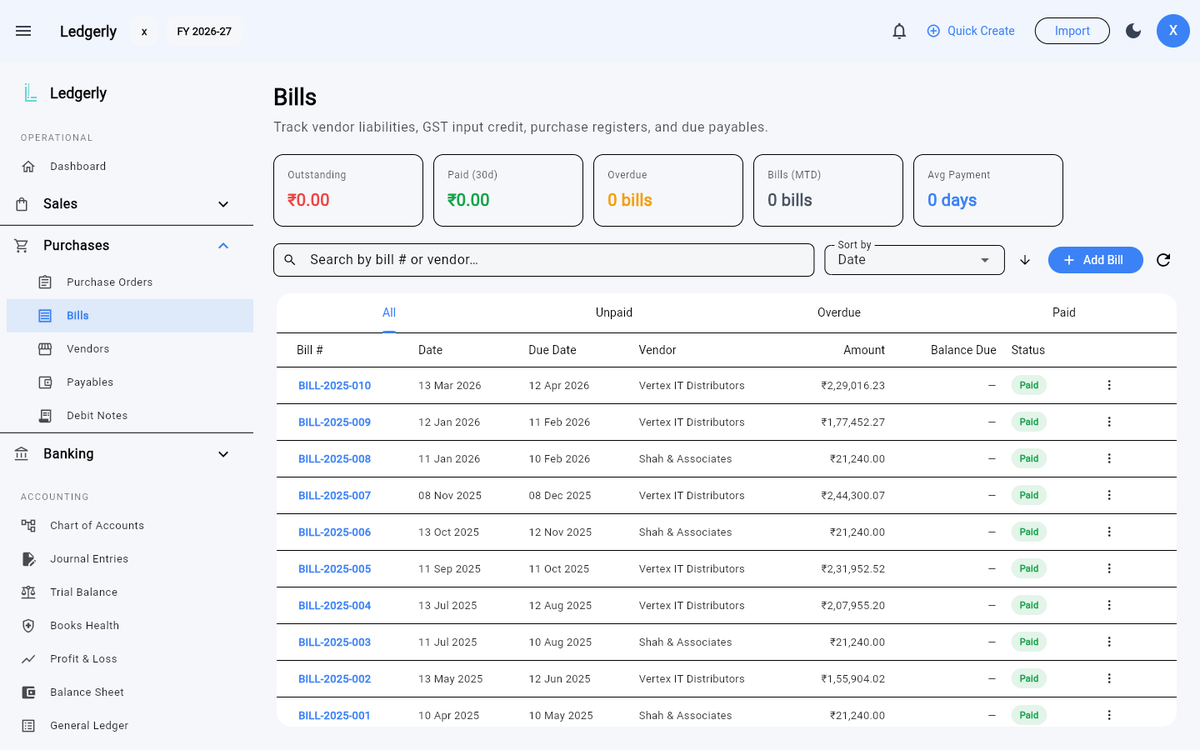Open more actions for BILL-2025-005
Viewport: 1200px width, 750px height.
1109,568
